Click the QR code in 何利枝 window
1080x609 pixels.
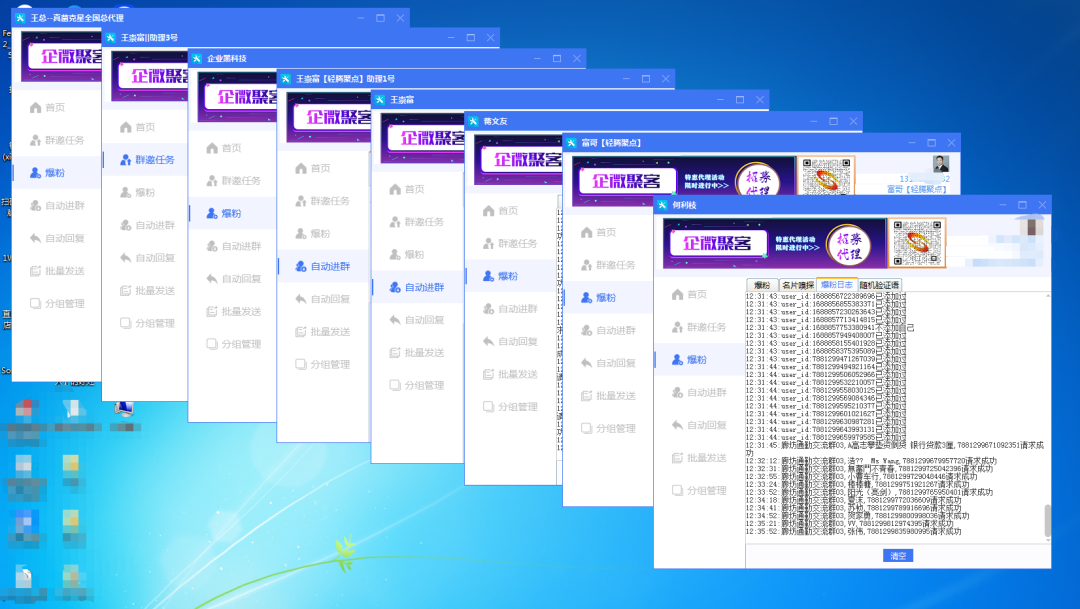click(917, 243)
